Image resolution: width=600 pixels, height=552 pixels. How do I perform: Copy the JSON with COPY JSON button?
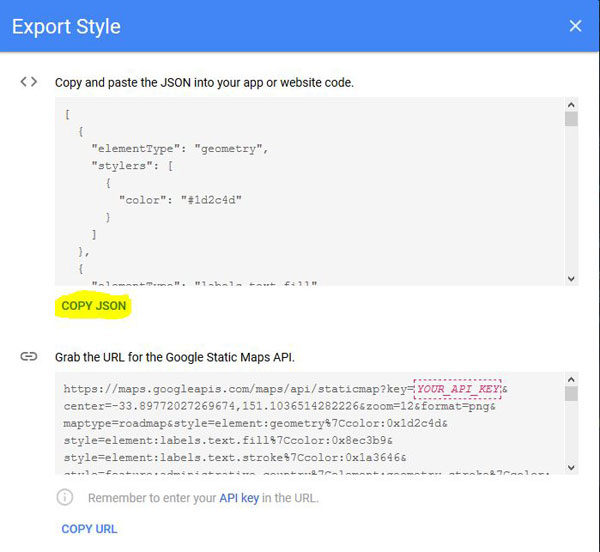point(93,306)
